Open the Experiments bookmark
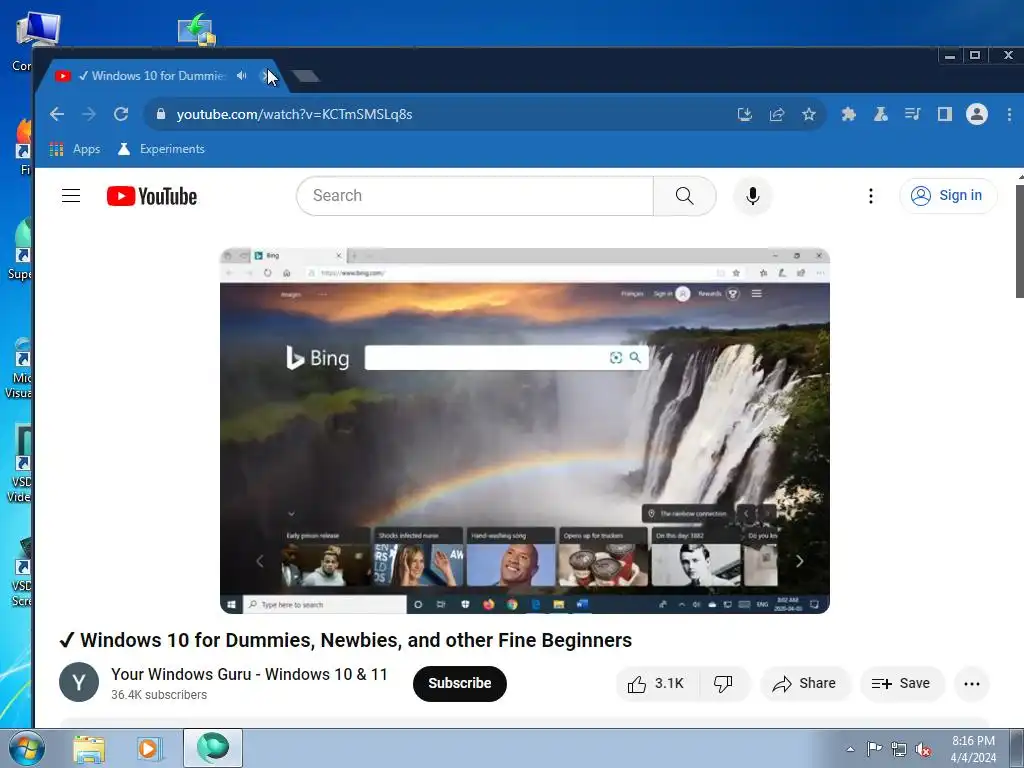This screenshot has height=768, width=1024. (x=161, y=149)
